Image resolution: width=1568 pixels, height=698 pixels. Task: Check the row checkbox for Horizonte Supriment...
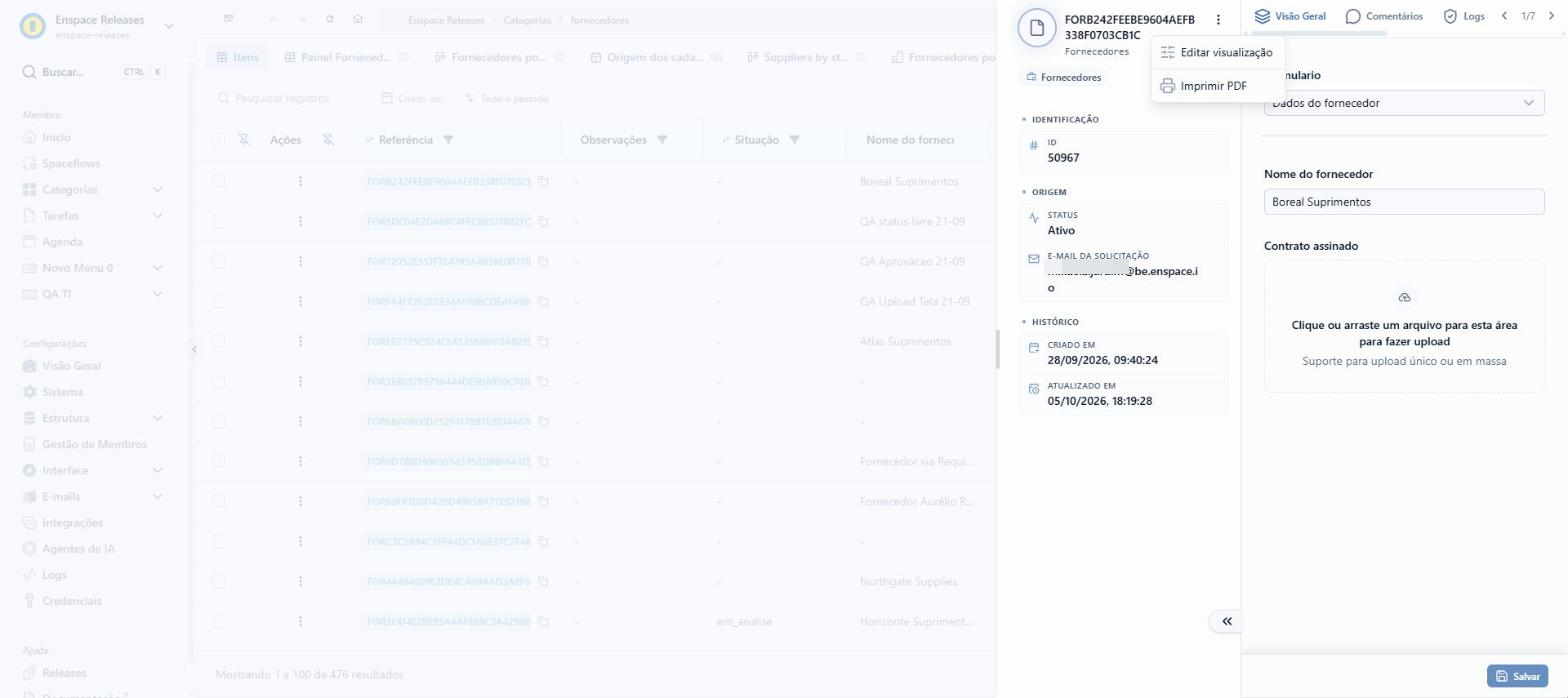point(219,621)
